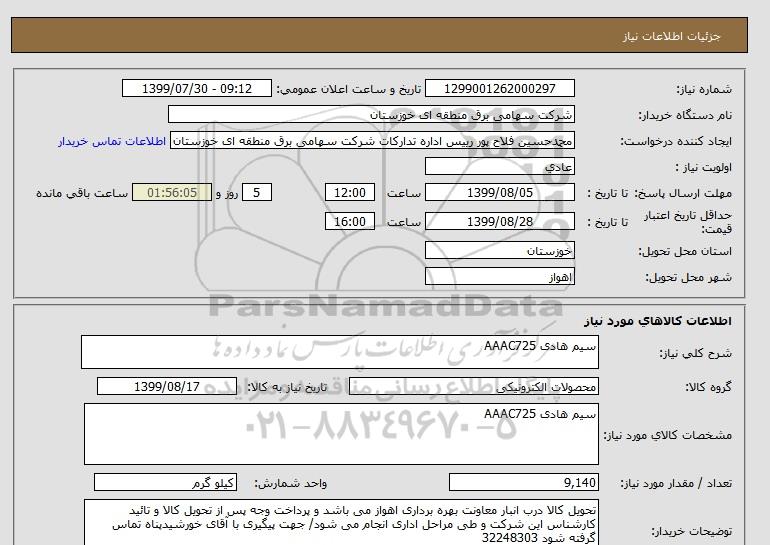The height and width of the screenshot is (545, 770).
Task: Click the response deadline date 1399/08/05
Action: 499,192
